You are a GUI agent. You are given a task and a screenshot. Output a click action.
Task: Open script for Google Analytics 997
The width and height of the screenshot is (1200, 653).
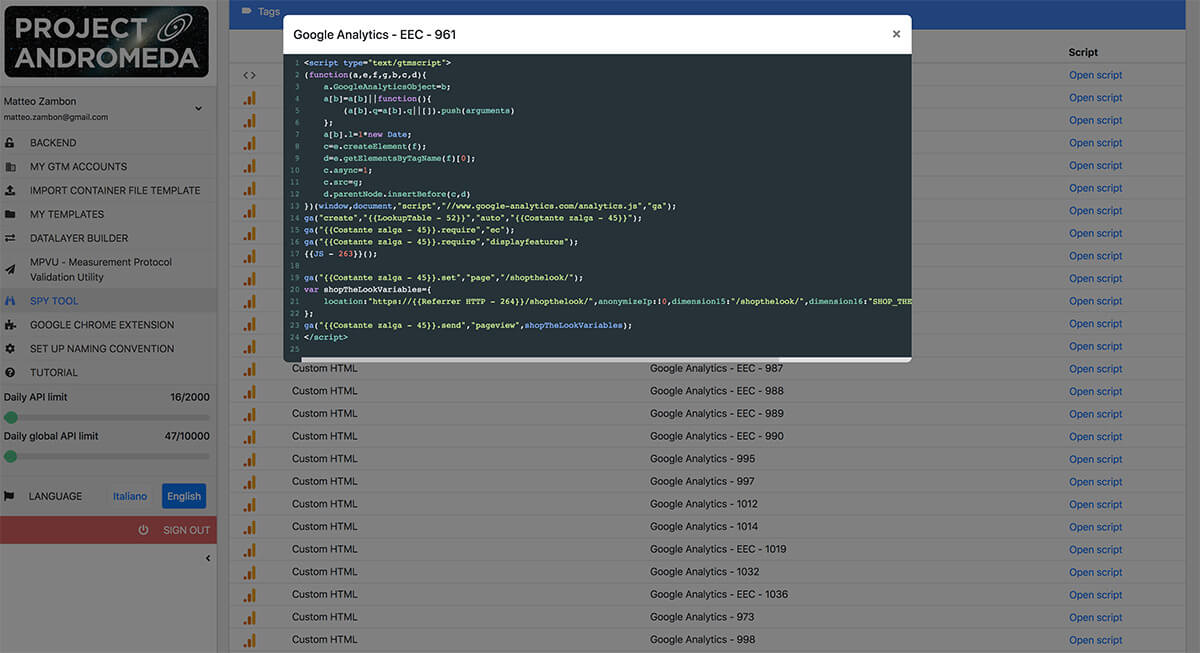pos(1096,482)
